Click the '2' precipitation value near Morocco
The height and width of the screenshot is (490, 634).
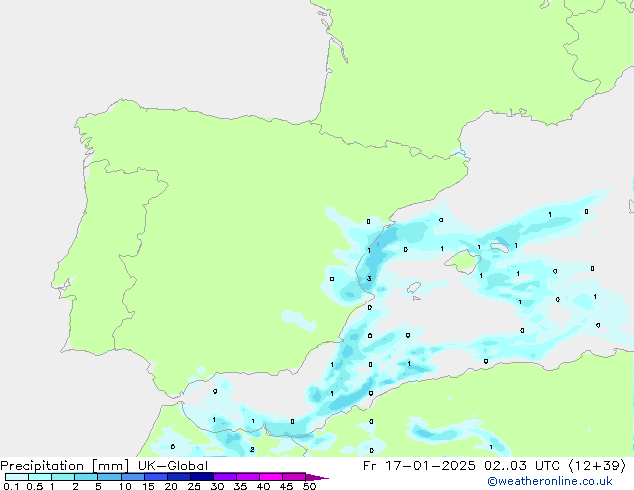(x=252, y=450)
